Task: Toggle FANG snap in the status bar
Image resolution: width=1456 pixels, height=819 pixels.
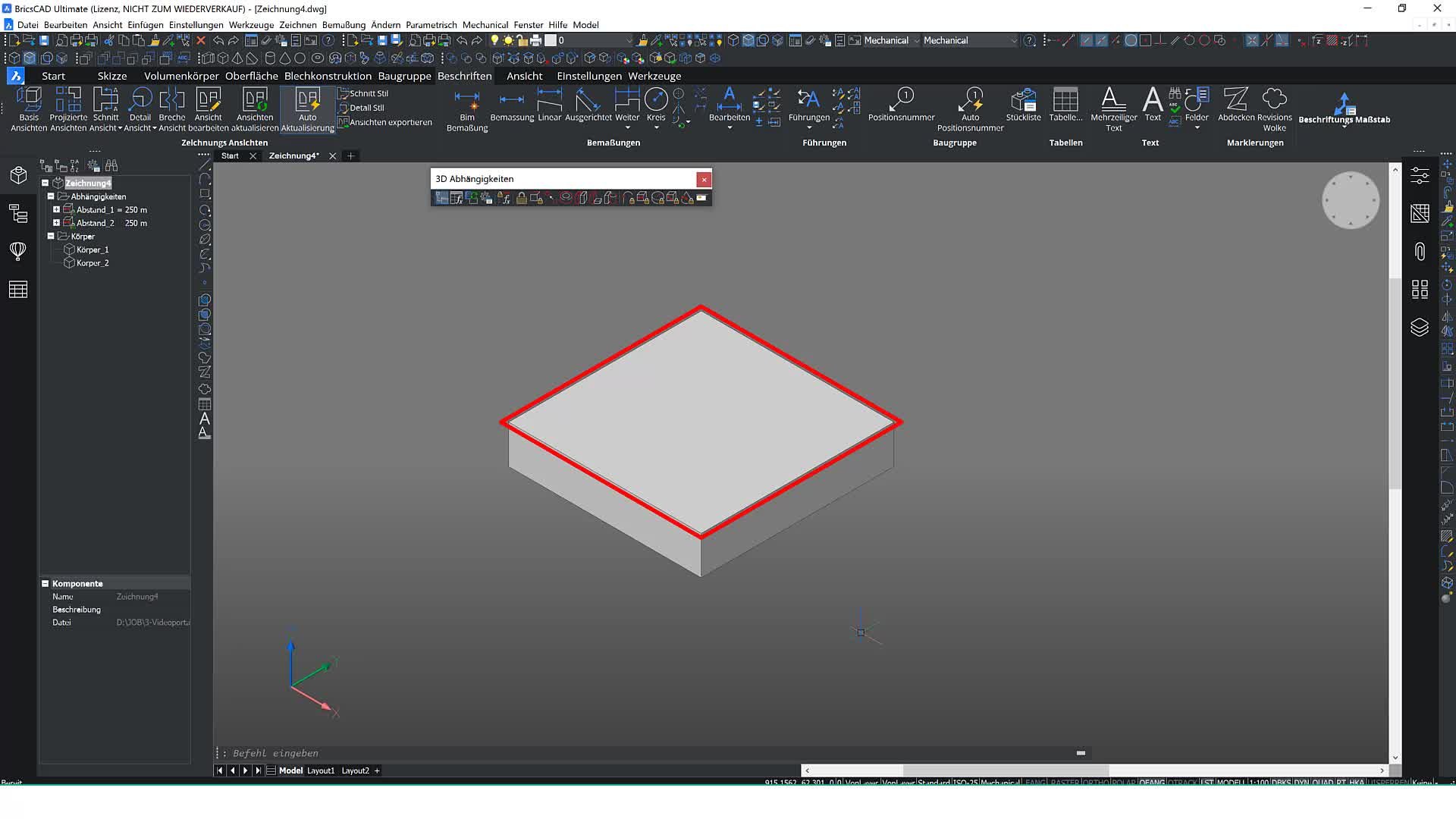Action: coord(1035,783)
